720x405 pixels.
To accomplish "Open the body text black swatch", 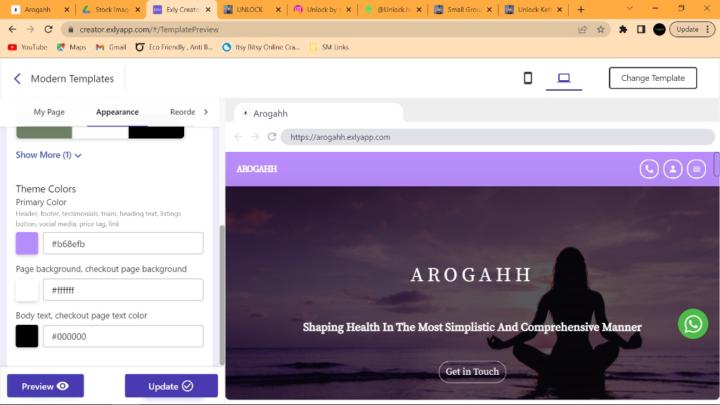I will tap(27, 336).
